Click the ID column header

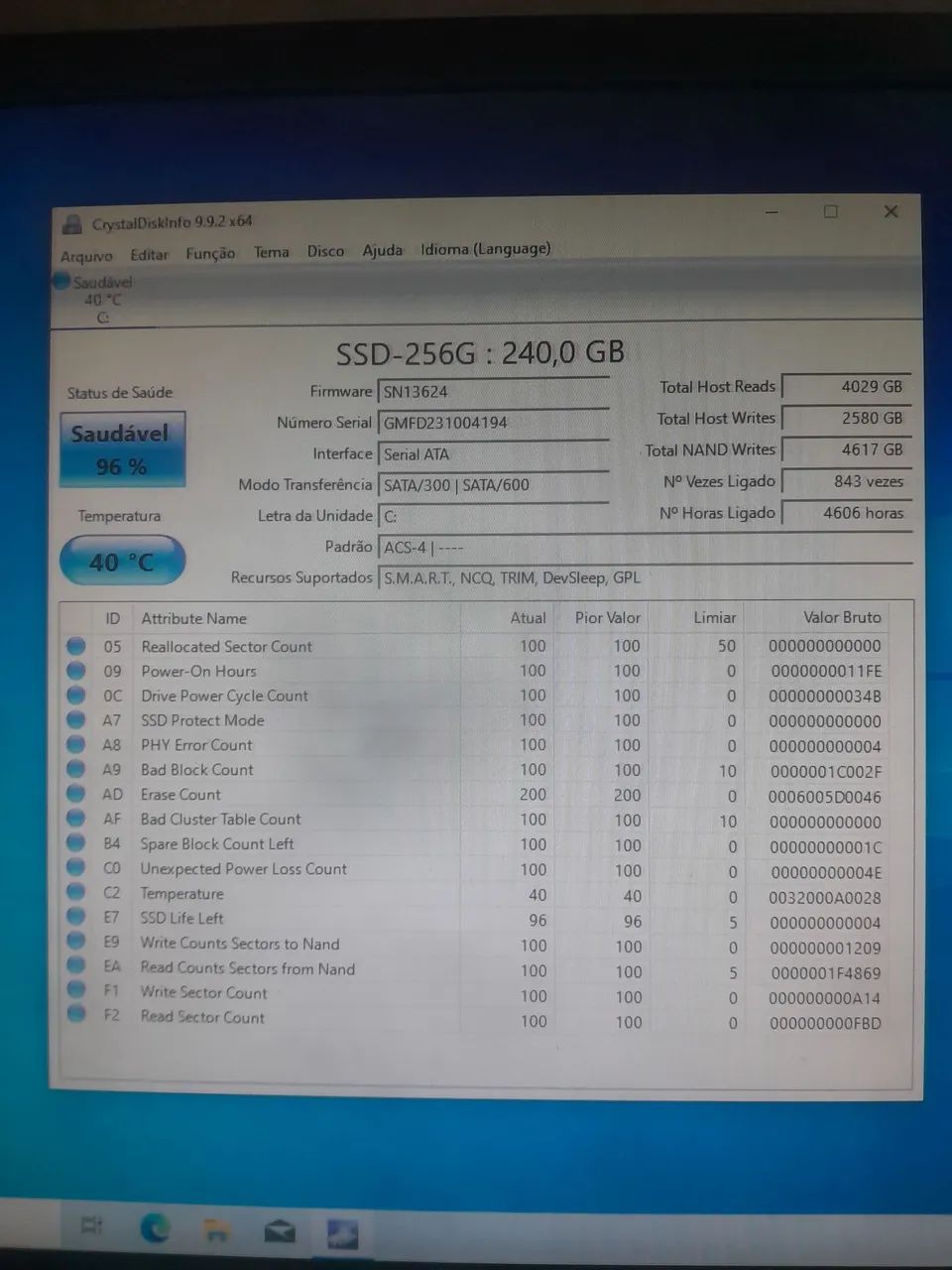click(112, 618)
